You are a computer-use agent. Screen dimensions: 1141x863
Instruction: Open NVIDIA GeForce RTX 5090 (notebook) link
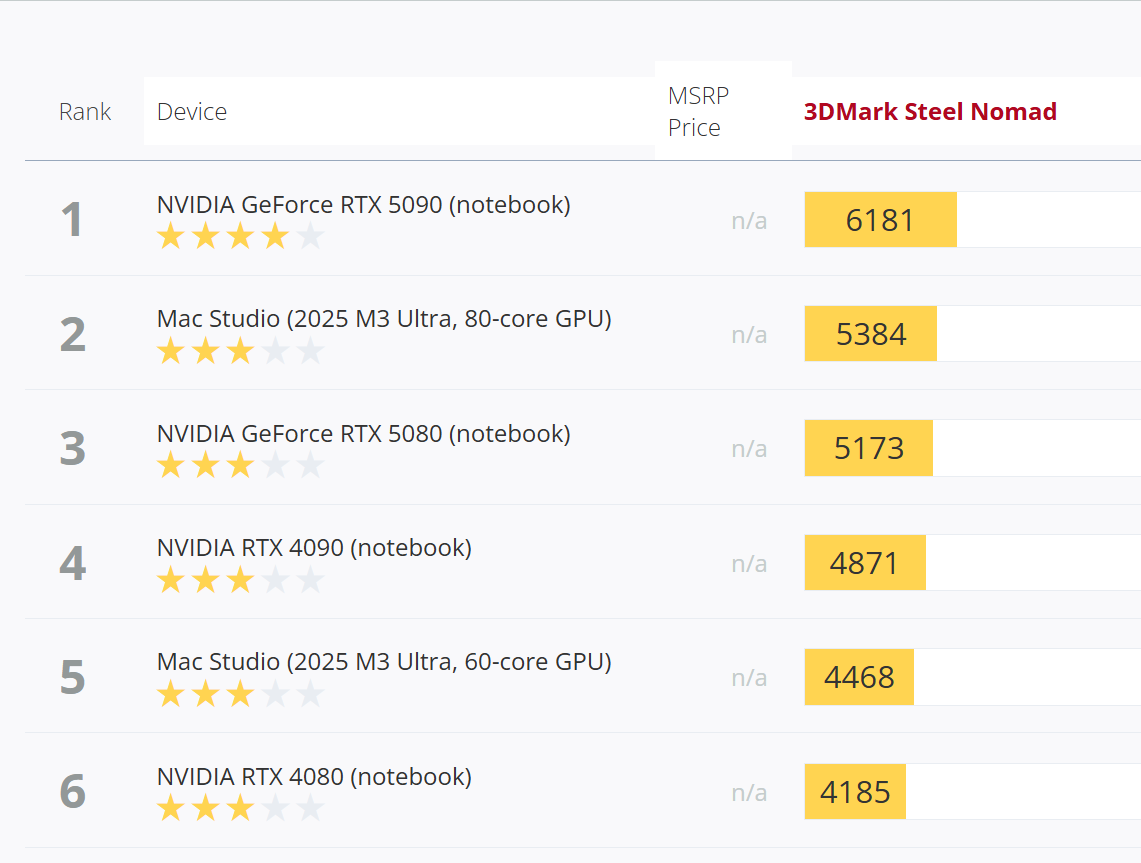pyautogui.click(x=364, y=204)
